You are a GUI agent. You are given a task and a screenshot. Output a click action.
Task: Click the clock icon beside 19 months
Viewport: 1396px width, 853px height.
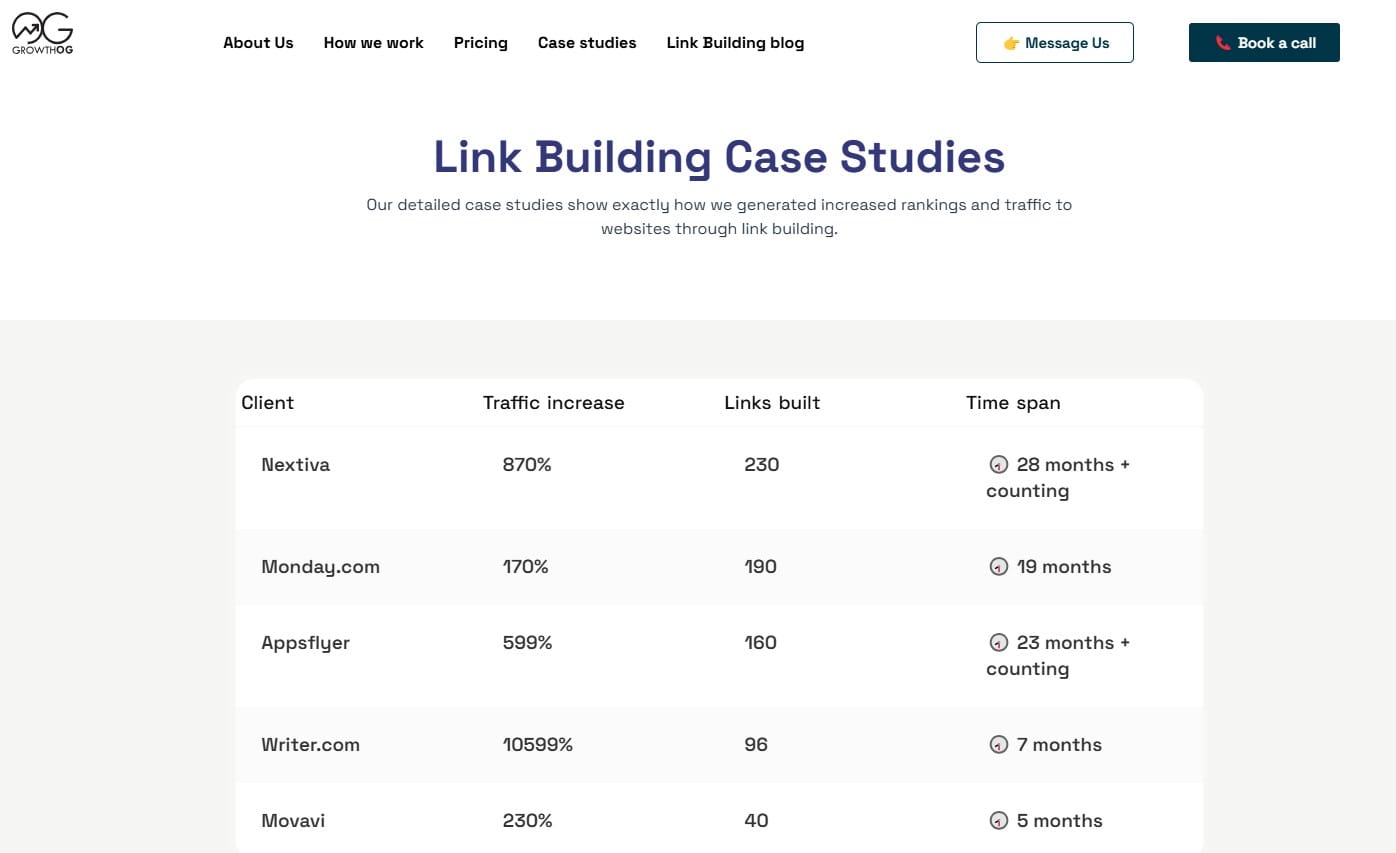998,567
